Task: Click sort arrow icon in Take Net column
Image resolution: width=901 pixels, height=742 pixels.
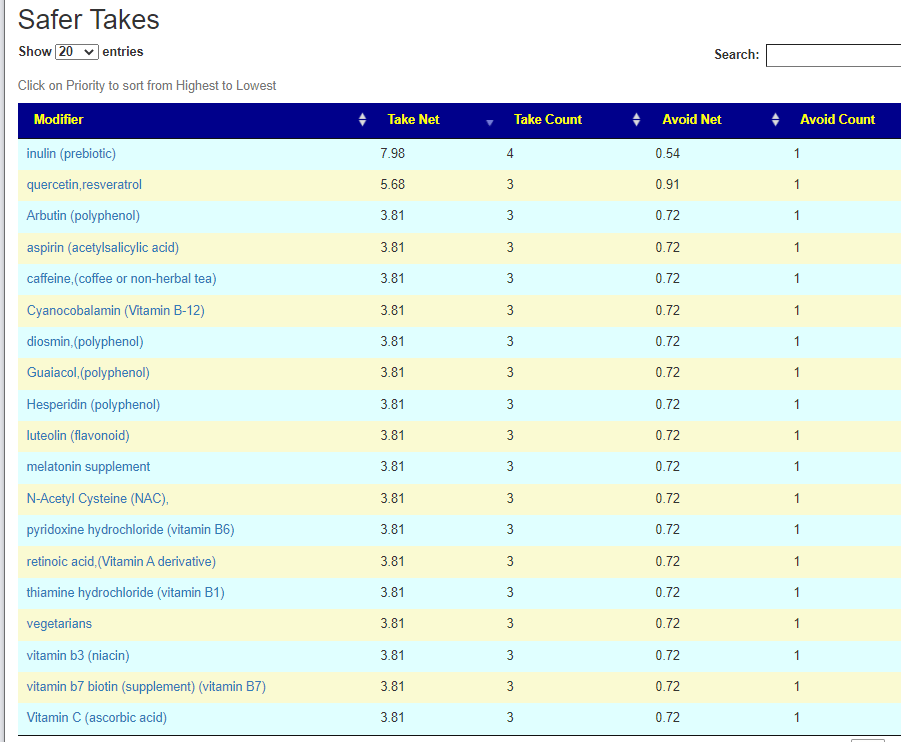Action: pos(489,121)
